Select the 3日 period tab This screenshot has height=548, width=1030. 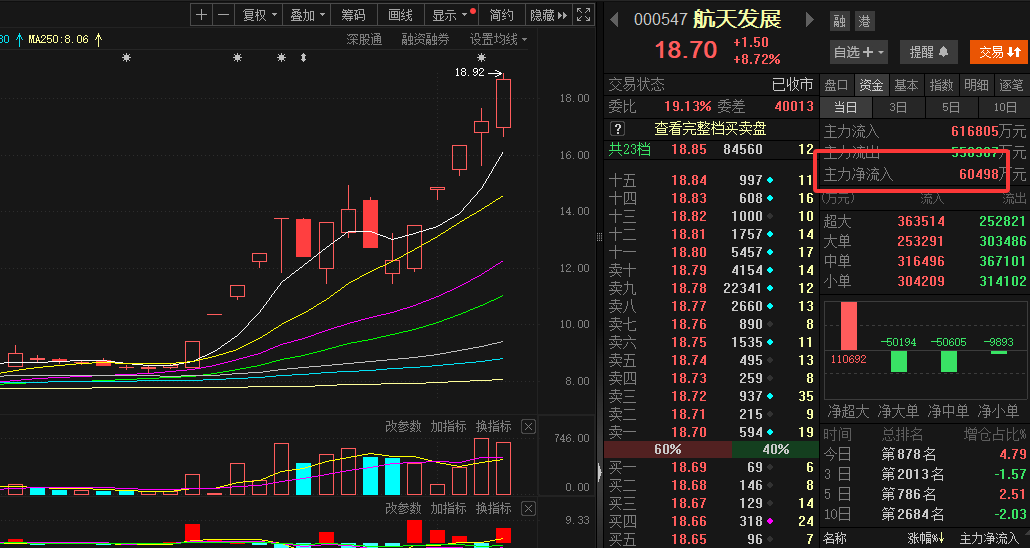coord(898,107)
